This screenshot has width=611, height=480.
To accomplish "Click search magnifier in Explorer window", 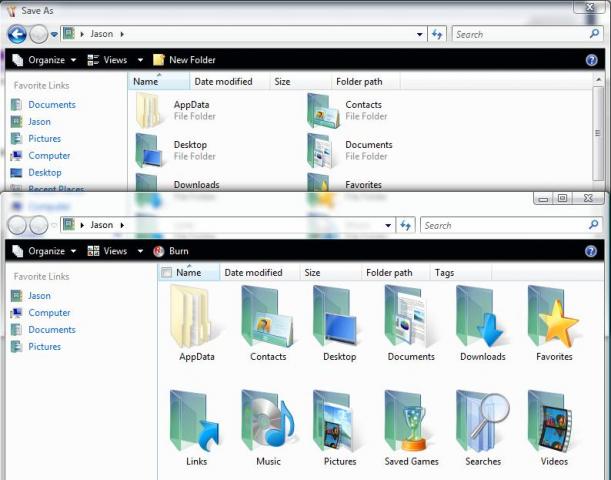I will click(594, 225).
